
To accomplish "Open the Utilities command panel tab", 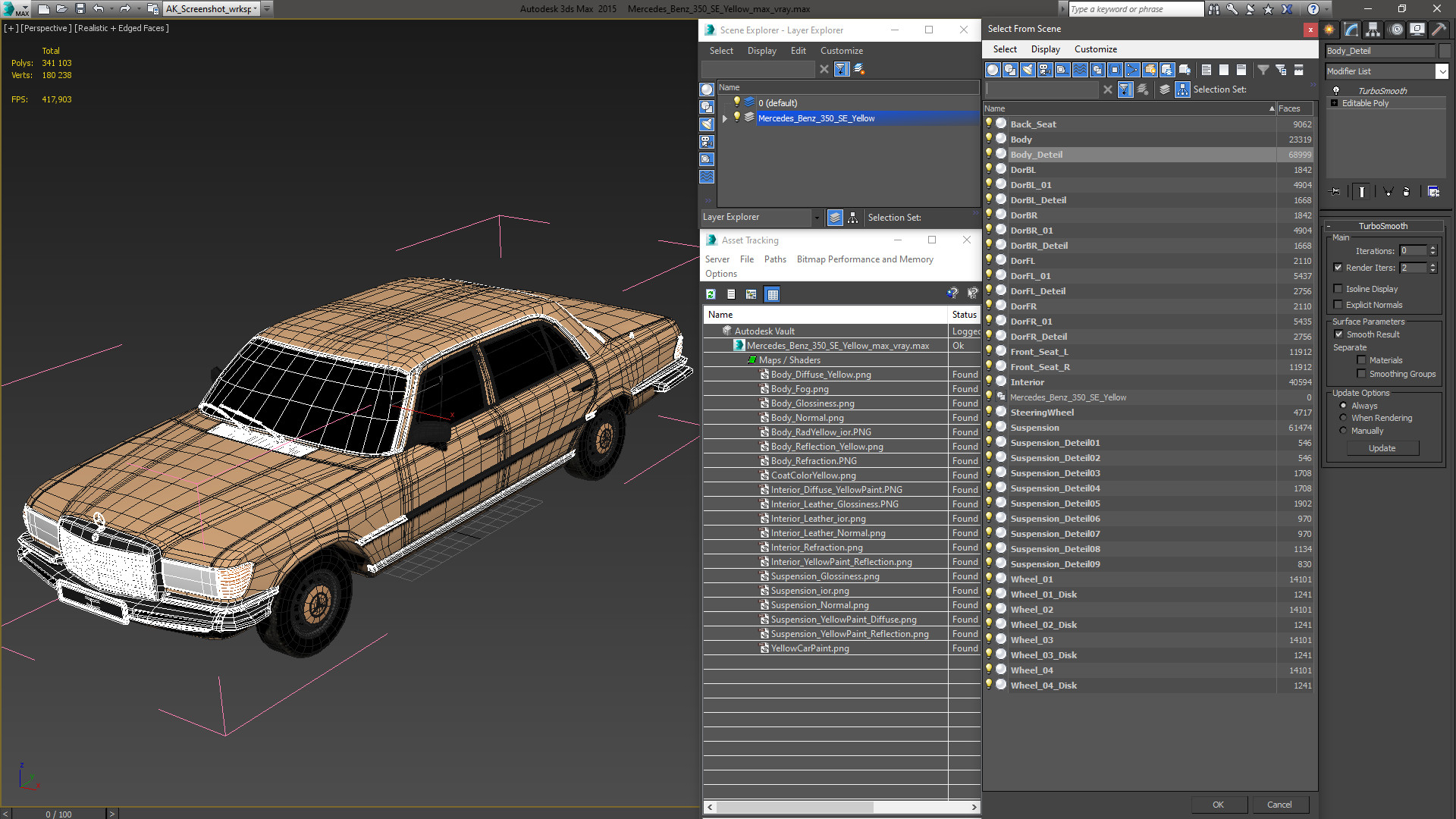I will 1439,30.
